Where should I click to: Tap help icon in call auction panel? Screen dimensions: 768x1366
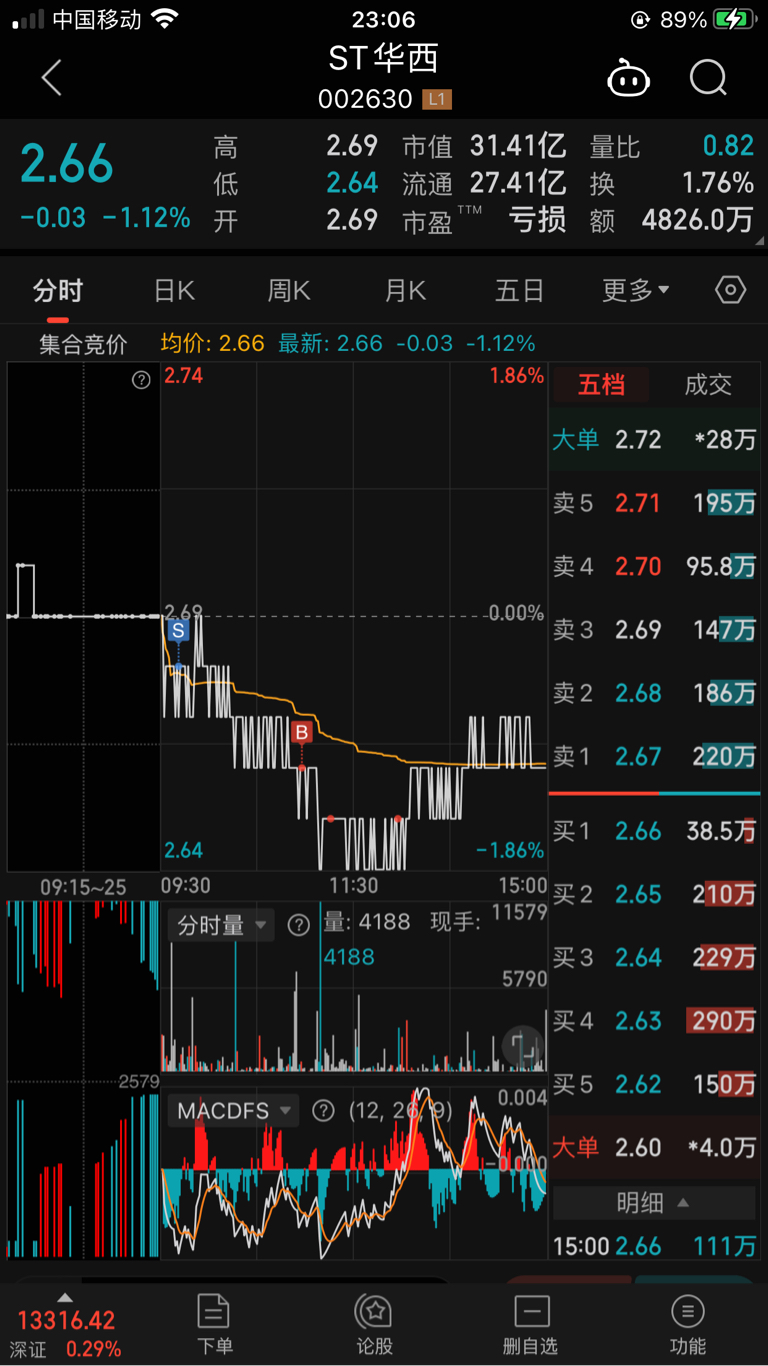click(x=141, y=380)
